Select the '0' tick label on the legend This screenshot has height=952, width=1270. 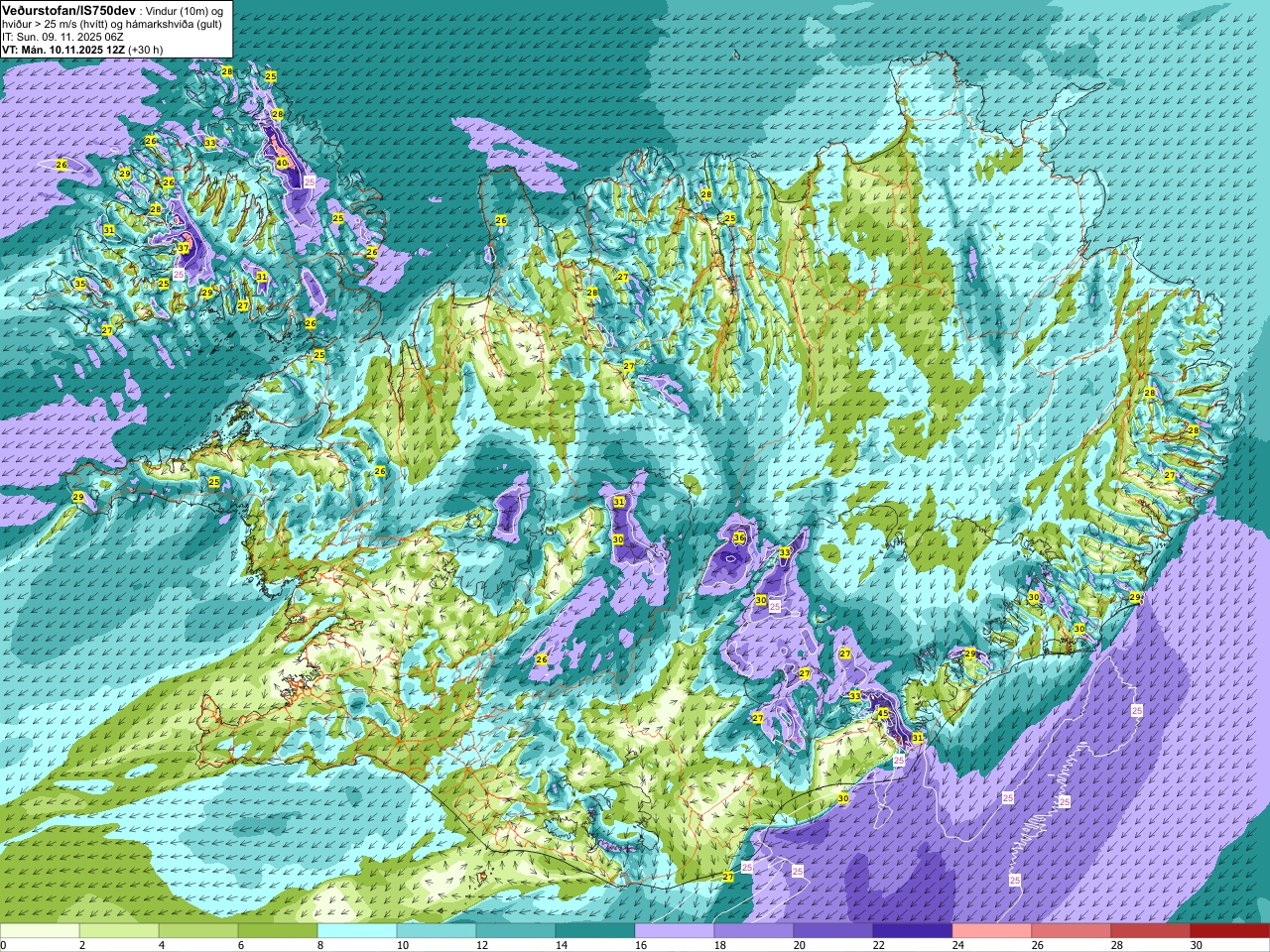[x=4, y=945]
